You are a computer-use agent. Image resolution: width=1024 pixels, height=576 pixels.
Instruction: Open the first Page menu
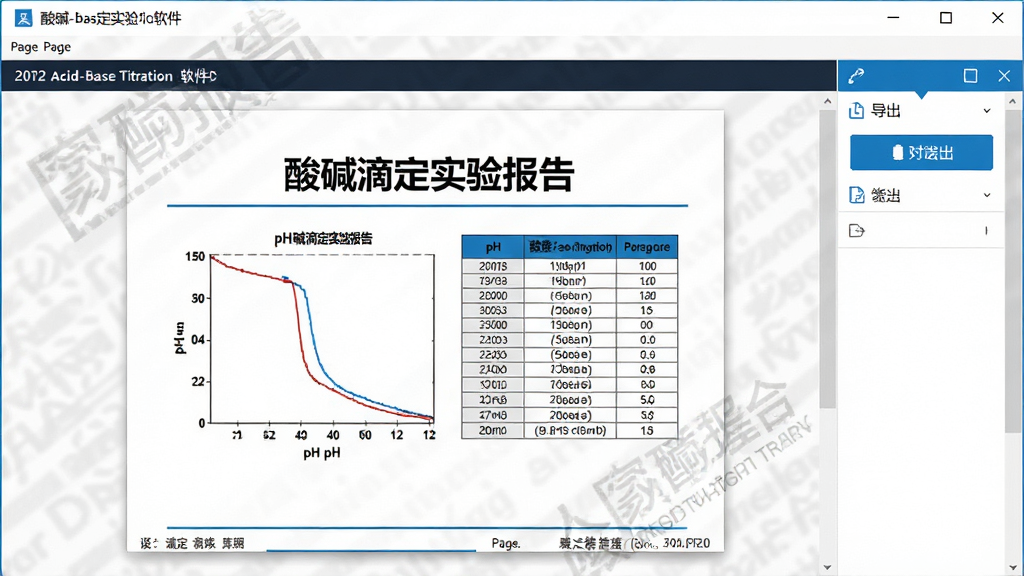pos(24,47)
